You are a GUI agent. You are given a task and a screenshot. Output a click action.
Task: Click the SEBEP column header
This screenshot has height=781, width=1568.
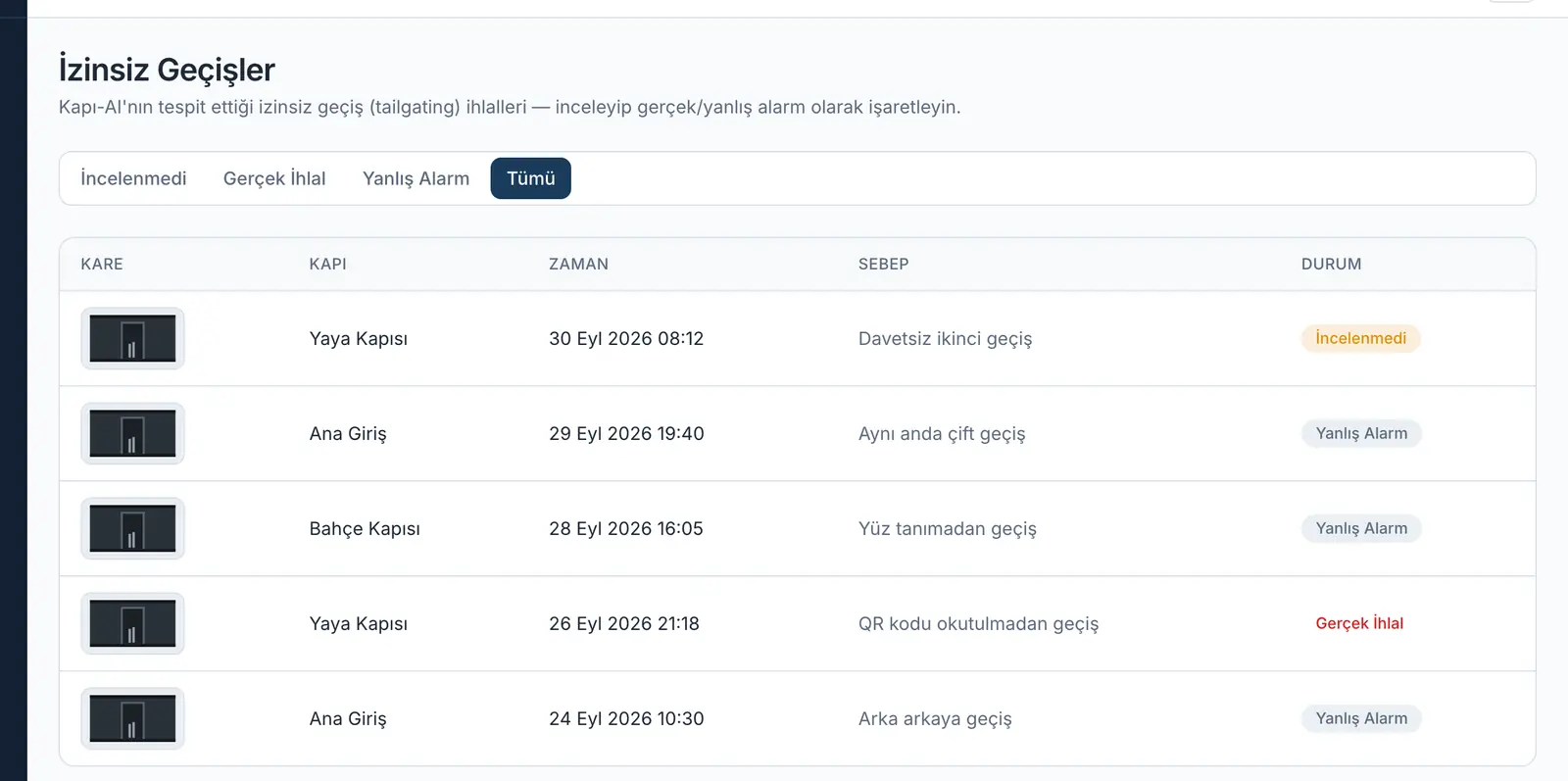pos(883,264)
